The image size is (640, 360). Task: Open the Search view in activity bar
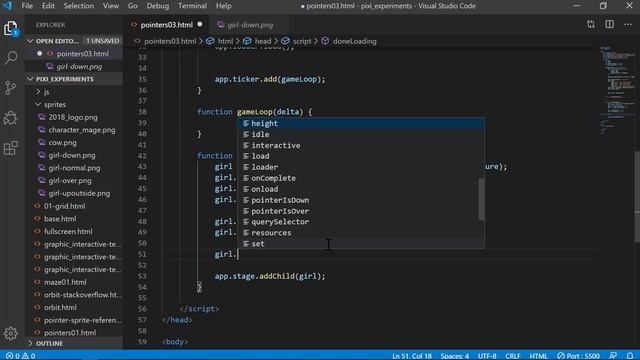pos(11,58)
